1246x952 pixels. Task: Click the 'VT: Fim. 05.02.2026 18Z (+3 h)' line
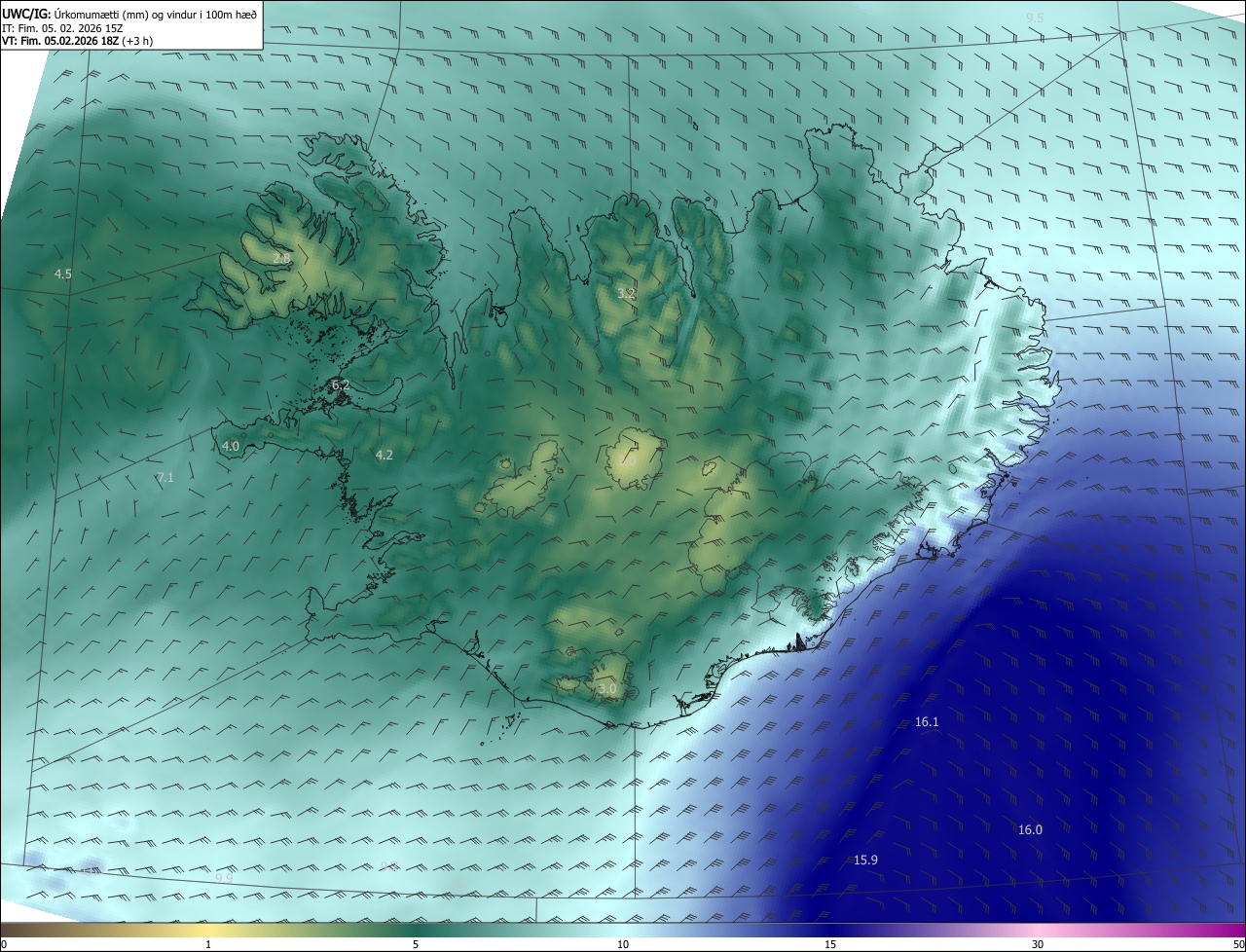(77, 41)
